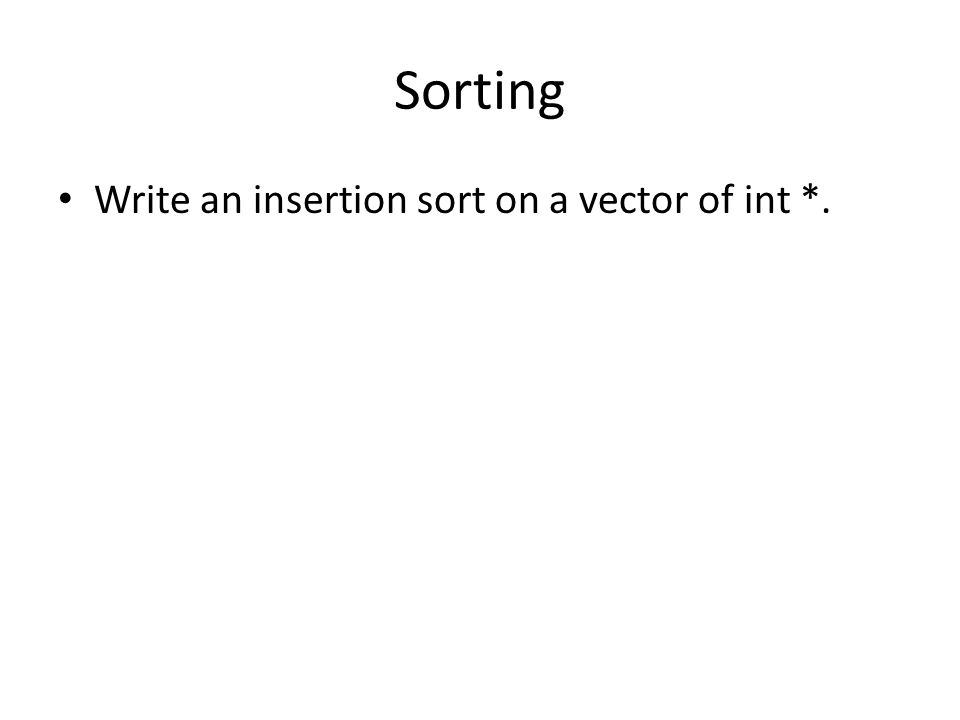Viewport: 960px width, 720px height.
Task: Click the word "an" after "Write"
Action: click(221, 203)
